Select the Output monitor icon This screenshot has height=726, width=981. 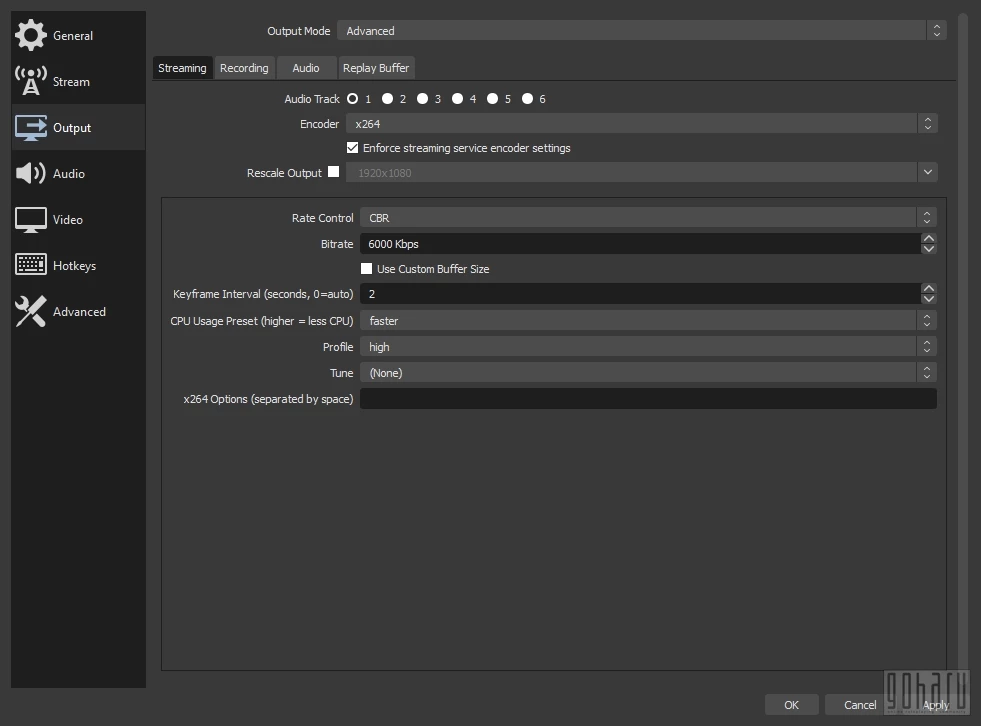click(31, 127)
